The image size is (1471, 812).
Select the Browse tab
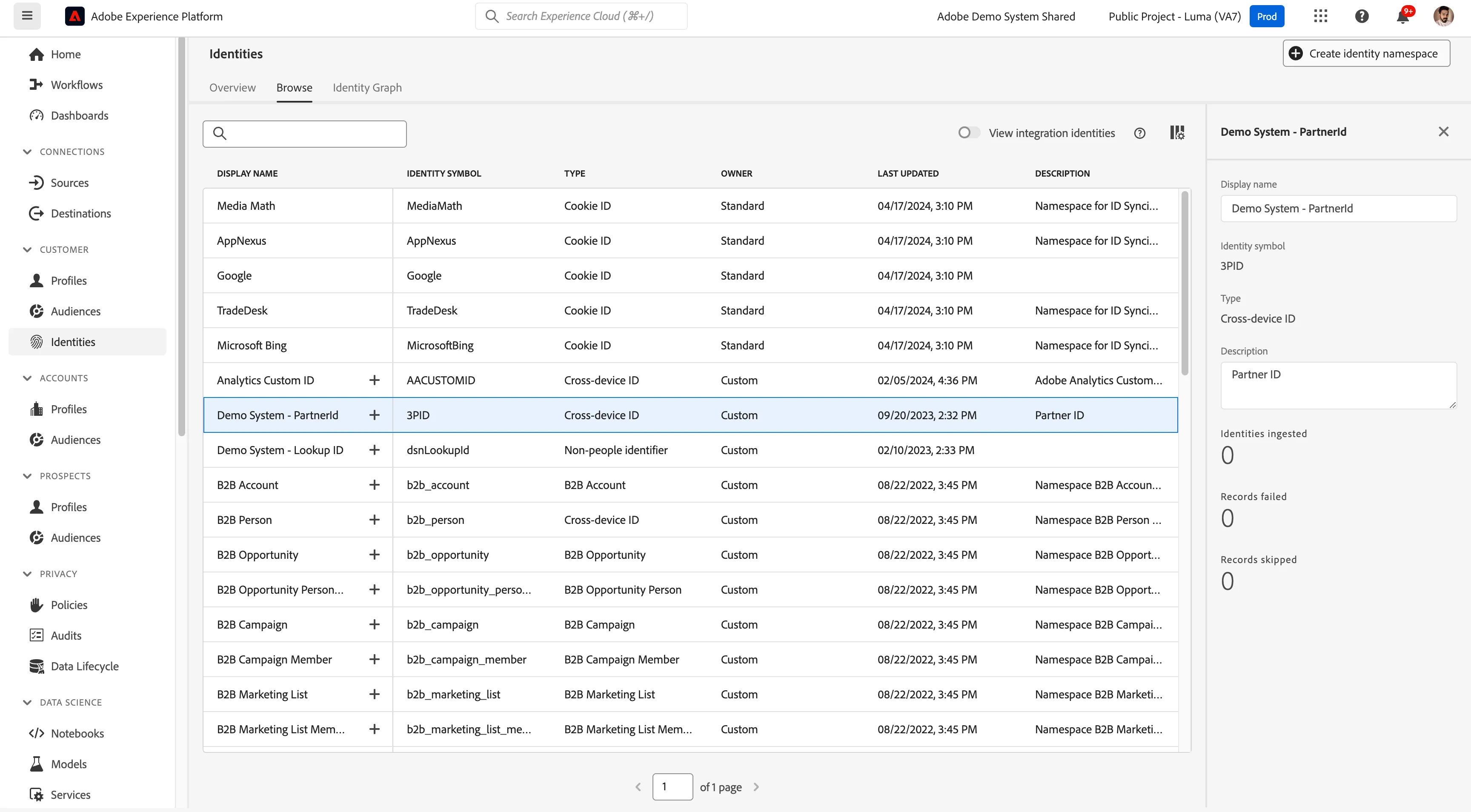click(294, 88)
